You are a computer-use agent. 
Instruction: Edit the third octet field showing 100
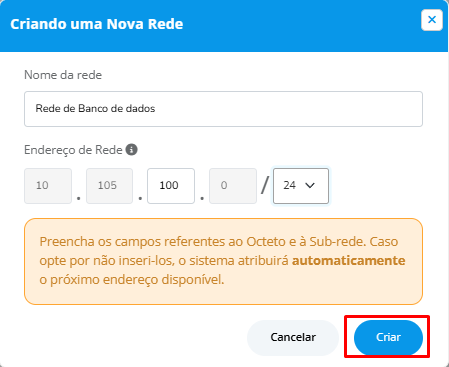tap(171, 186)
